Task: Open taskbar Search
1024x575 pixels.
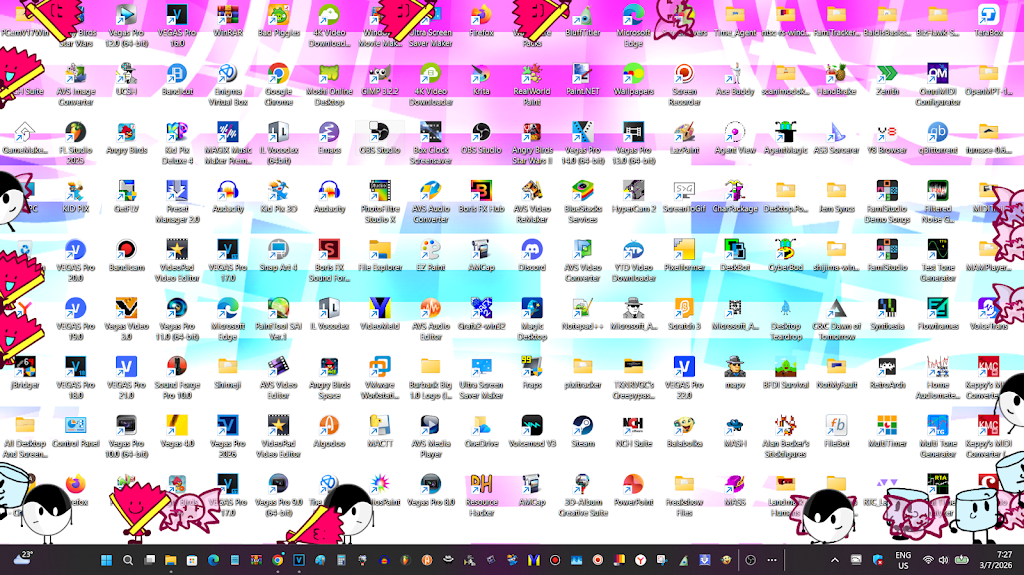Action: tap(128, 560)
